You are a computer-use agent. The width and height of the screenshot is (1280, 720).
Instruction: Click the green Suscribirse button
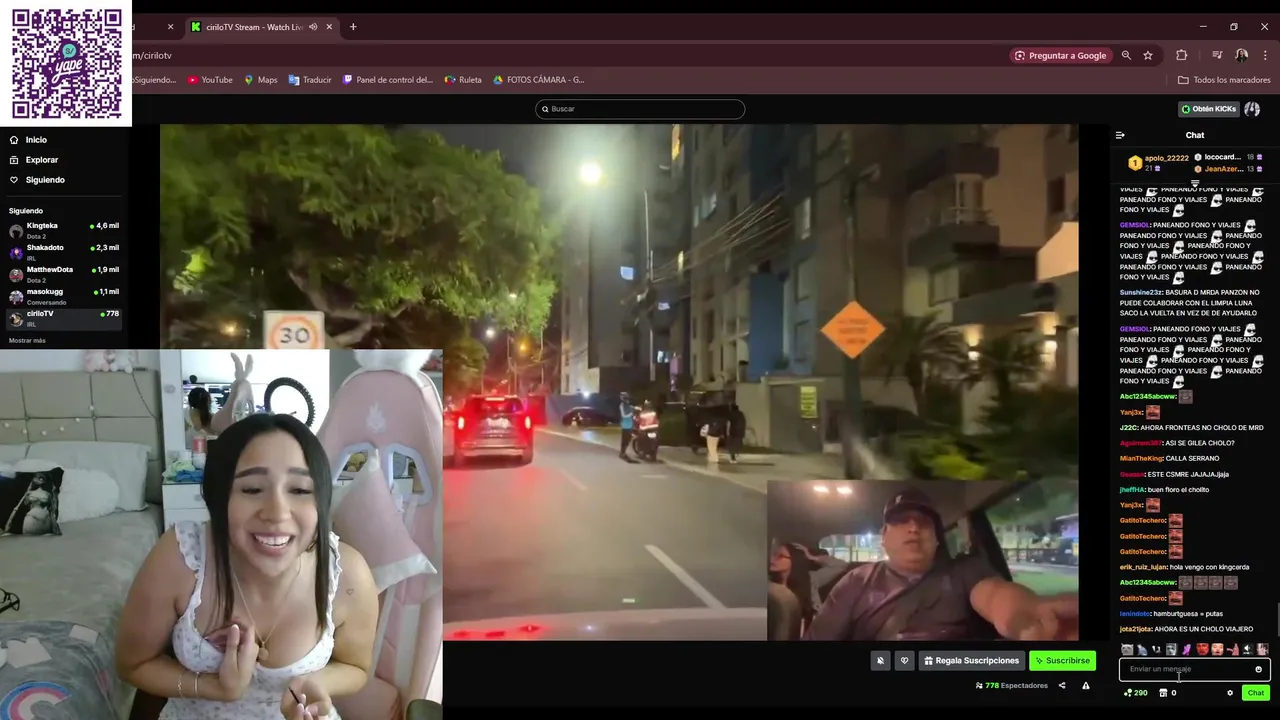coord(1062,661)
